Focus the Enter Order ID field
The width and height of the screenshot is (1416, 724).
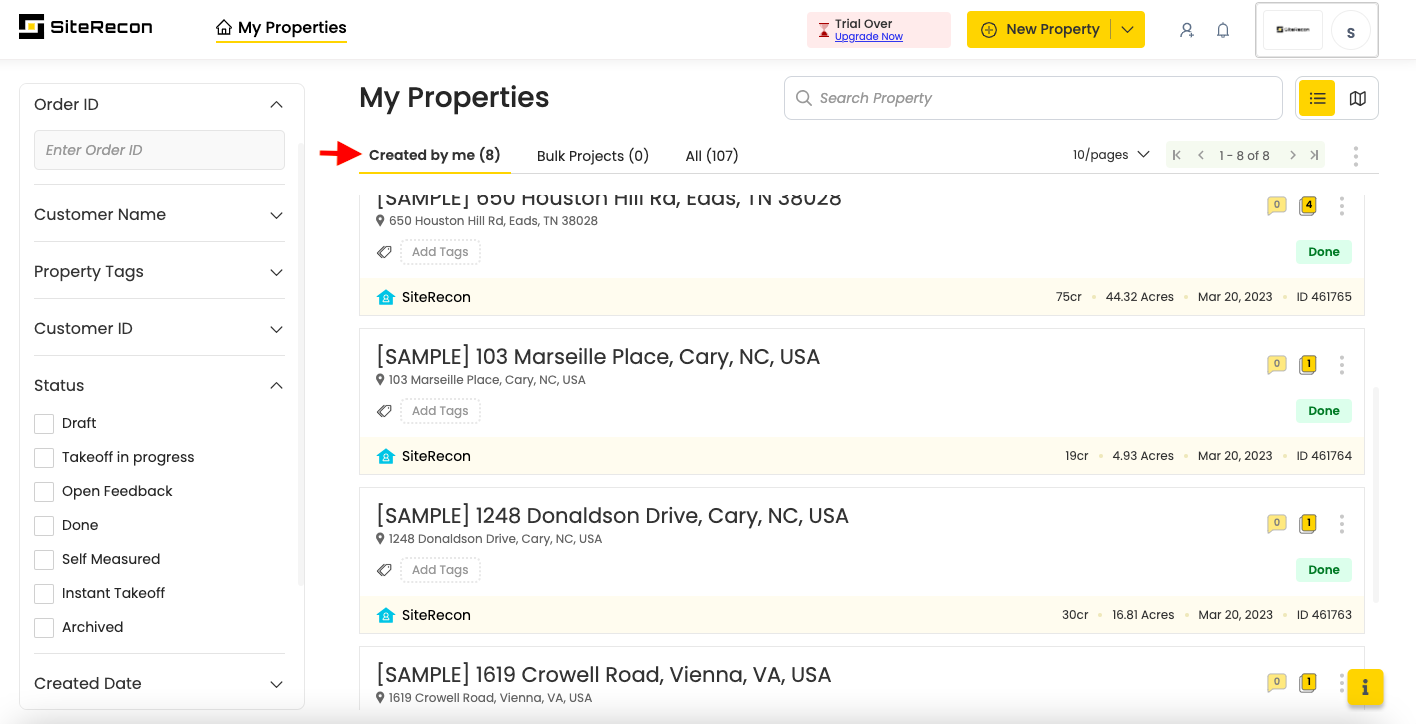point(159,150)
